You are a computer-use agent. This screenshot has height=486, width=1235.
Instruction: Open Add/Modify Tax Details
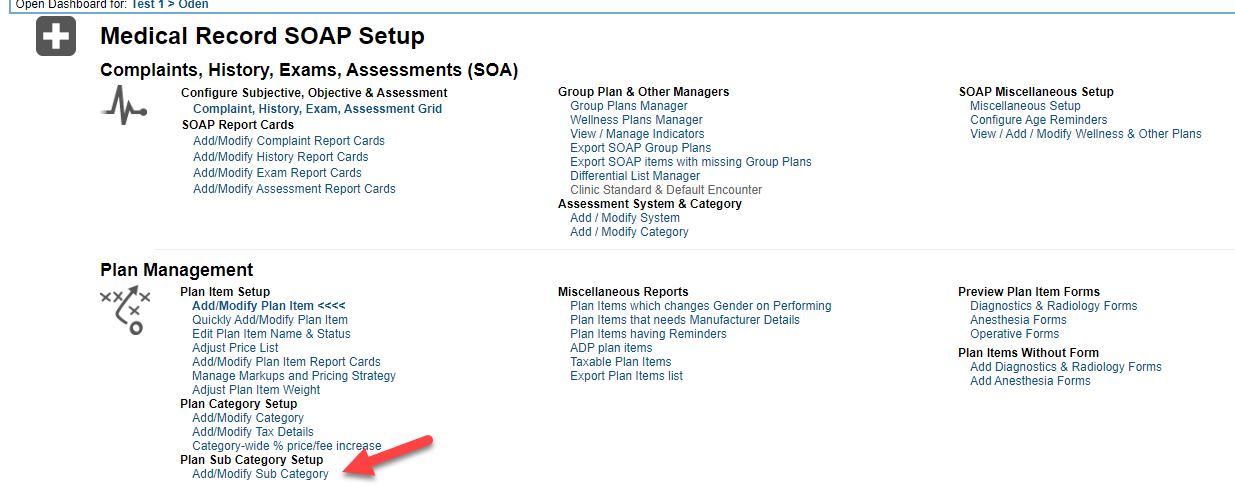click(252, 432)
